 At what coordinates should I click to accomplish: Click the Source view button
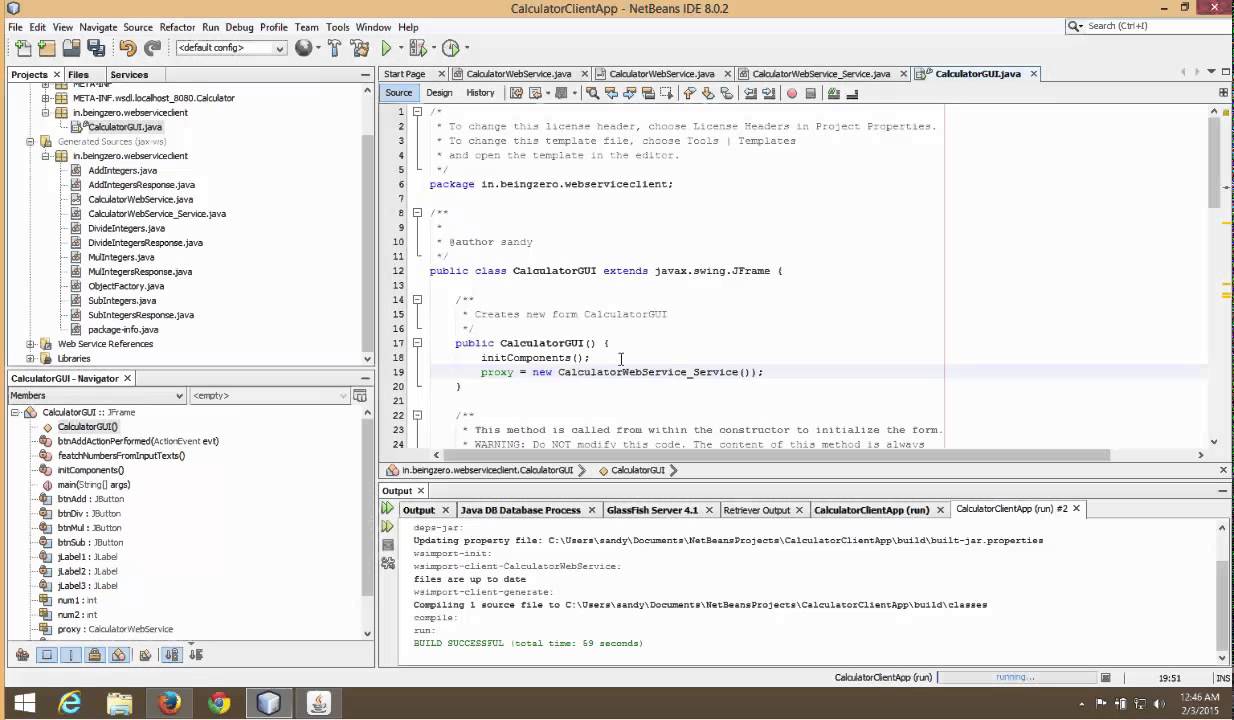pyautogui.click(x=398, y=93)
